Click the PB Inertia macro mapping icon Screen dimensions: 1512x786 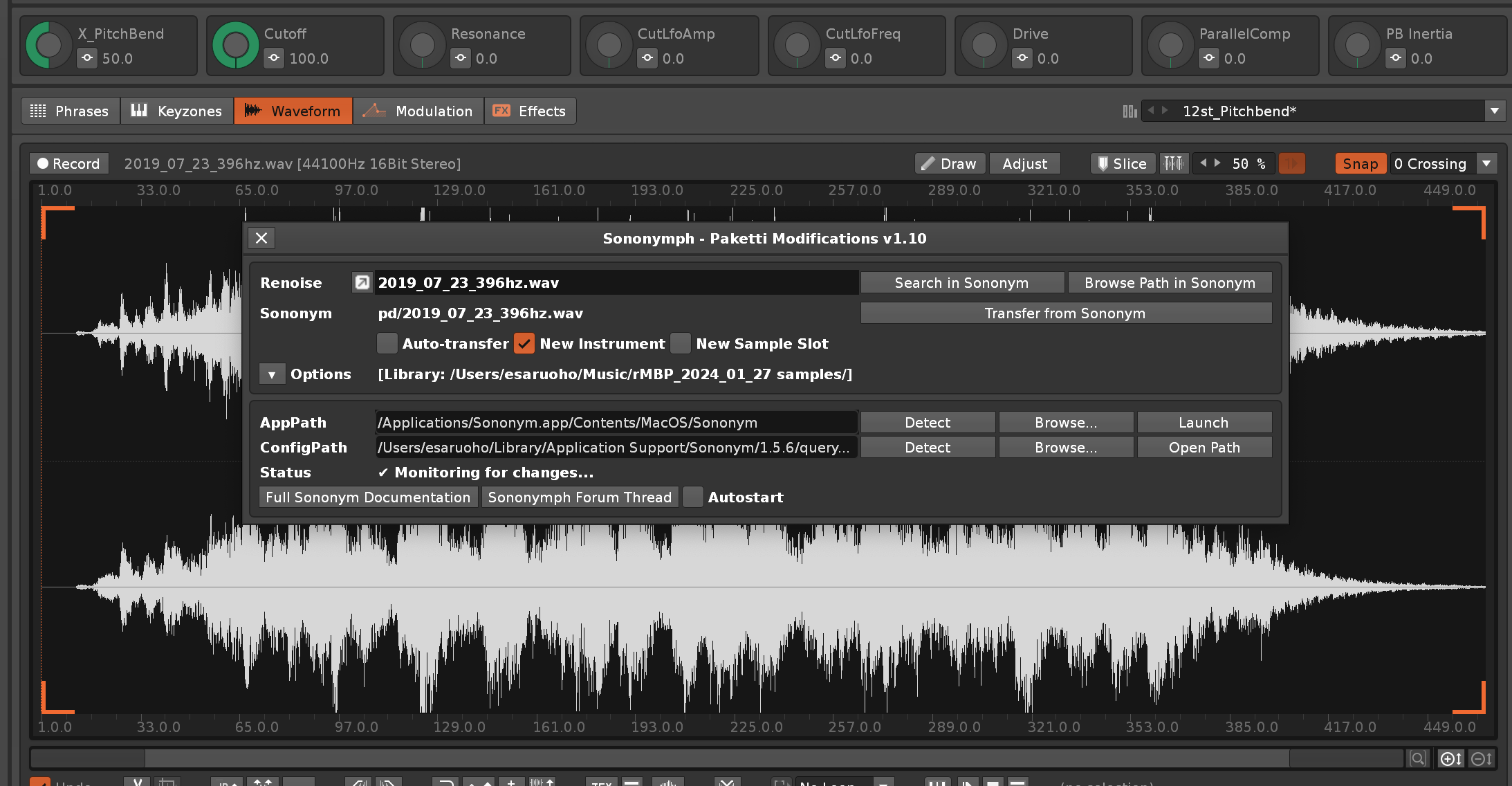[1396, 58]
